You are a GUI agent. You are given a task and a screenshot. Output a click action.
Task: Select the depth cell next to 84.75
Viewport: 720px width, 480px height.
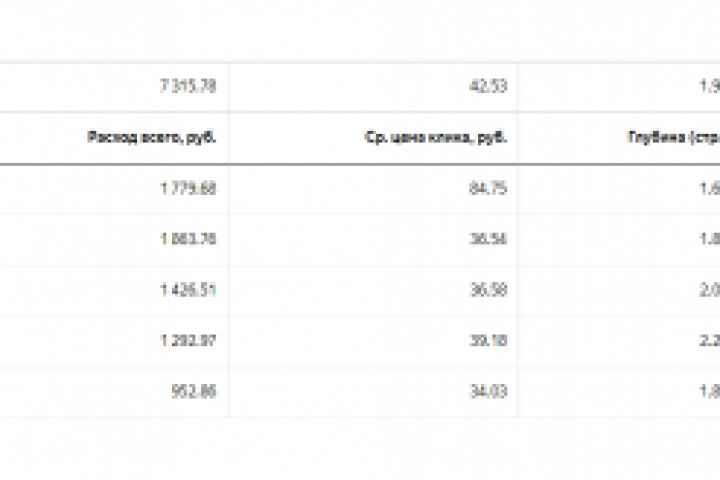[708, 189]
